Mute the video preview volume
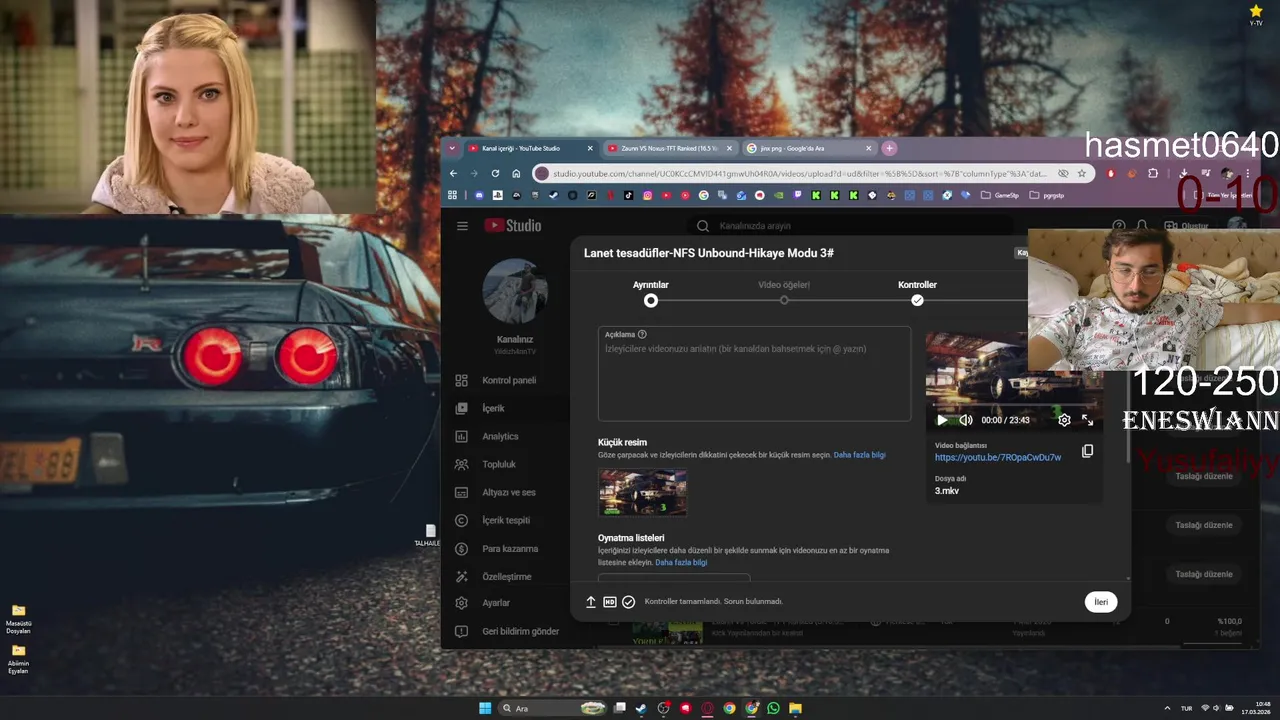Screen dimensions: 1280x720 click(966, 420)
